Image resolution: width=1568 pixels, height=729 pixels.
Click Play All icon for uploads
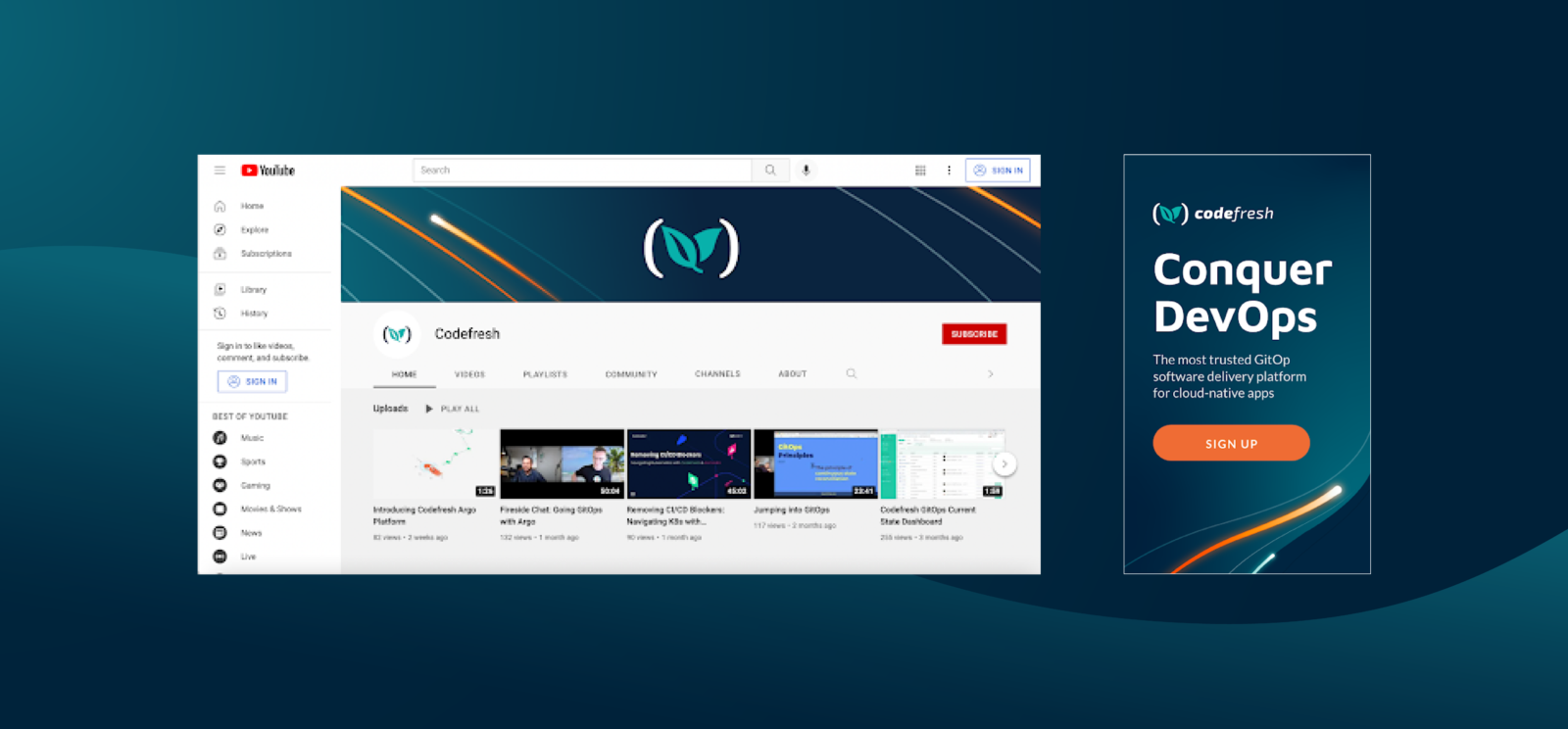[x=429, y=409]
